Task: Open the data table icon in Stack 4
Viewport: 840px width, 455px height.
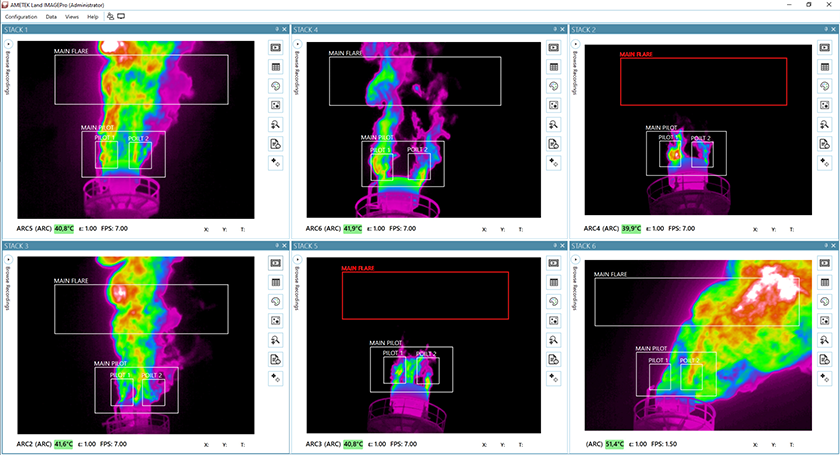Action: pos(554,66)
